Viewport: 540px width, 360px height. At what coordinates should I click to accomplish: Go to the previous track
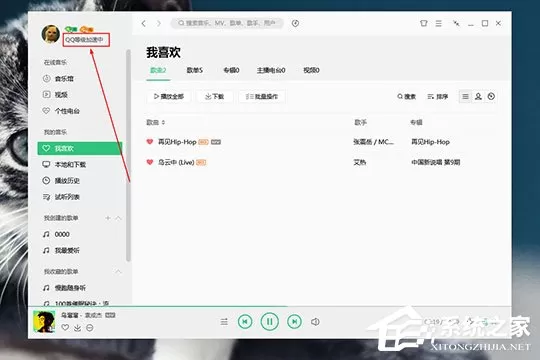pyautogui.click(x=245, y=322)
